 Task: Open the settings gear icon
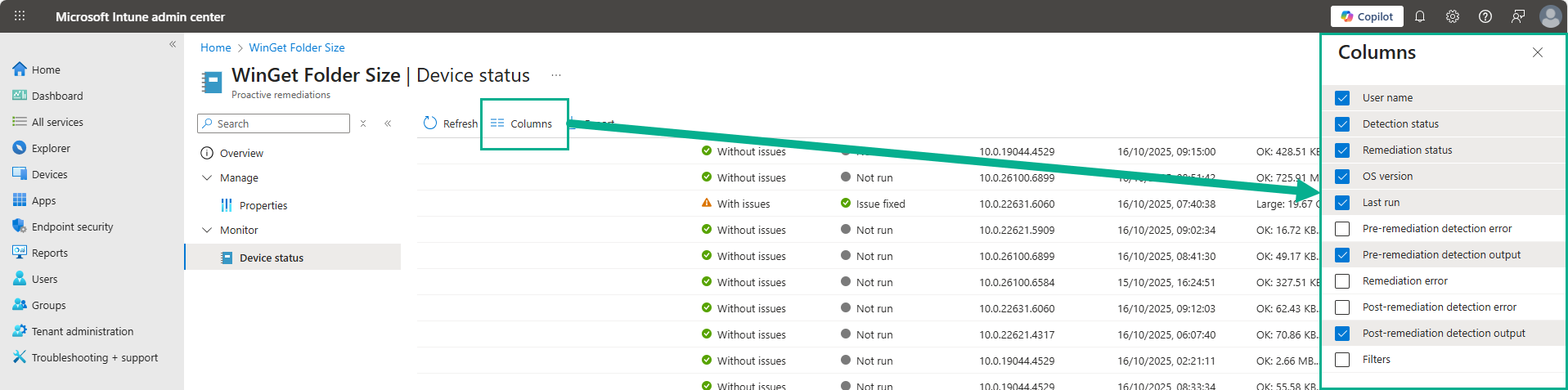click(1453, 16)
